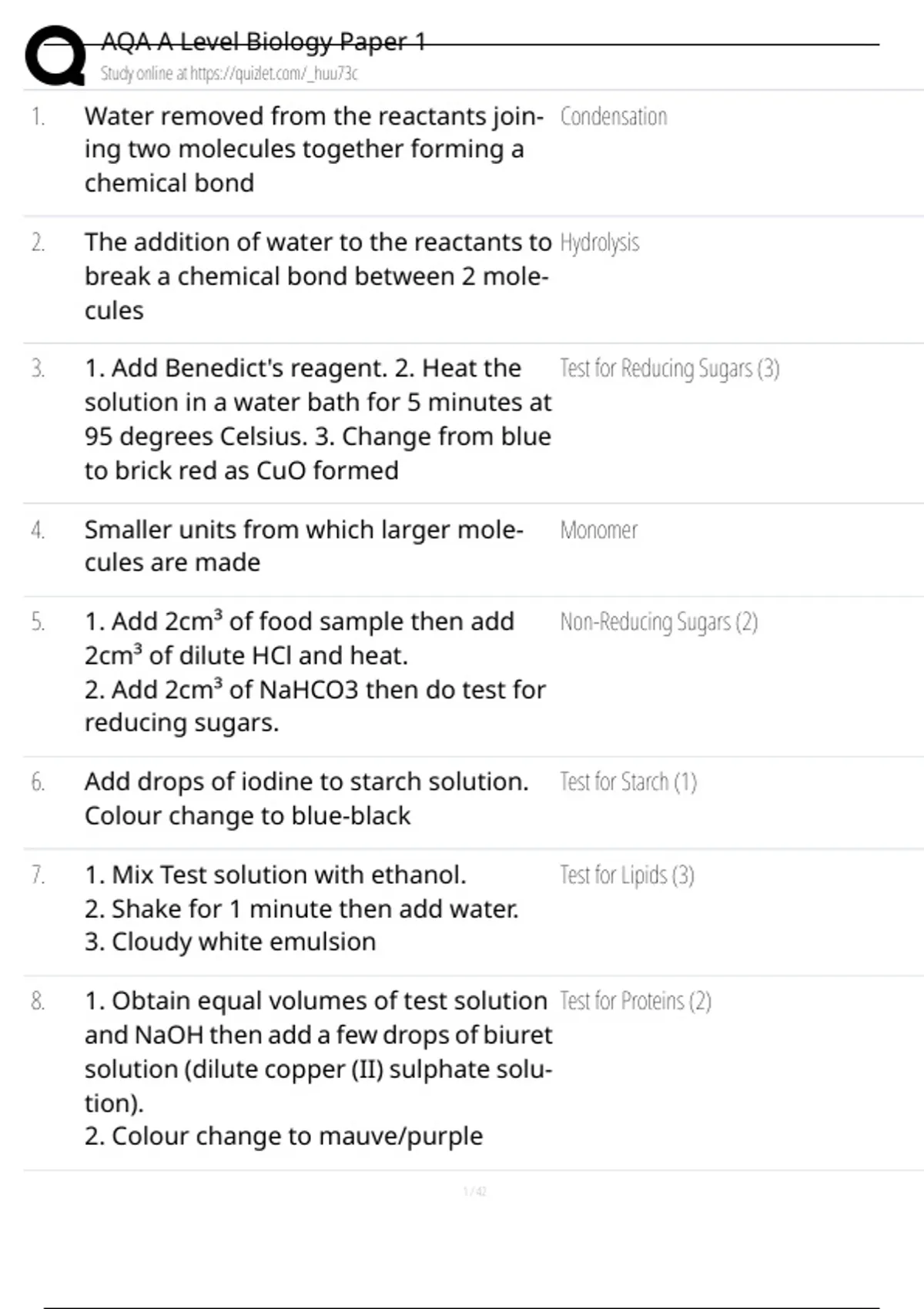The height and width of the screenshot is (1309, 924).
Task: Click the Quizlet Q logo icon
Action: (55, 55)
